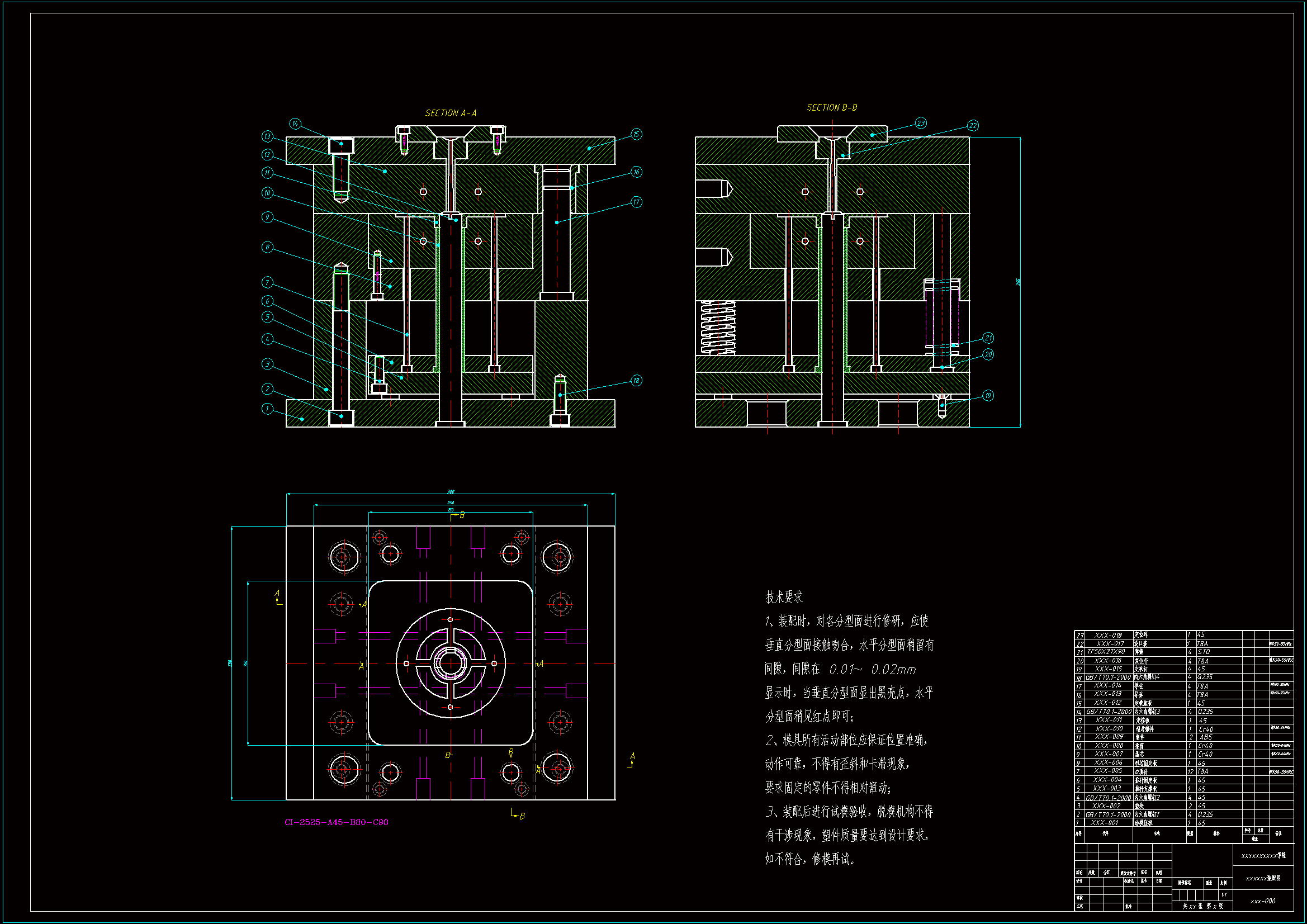Select the XXX-018 cell in row 23
This screenshot has width=1307, height=924.
1108,636
